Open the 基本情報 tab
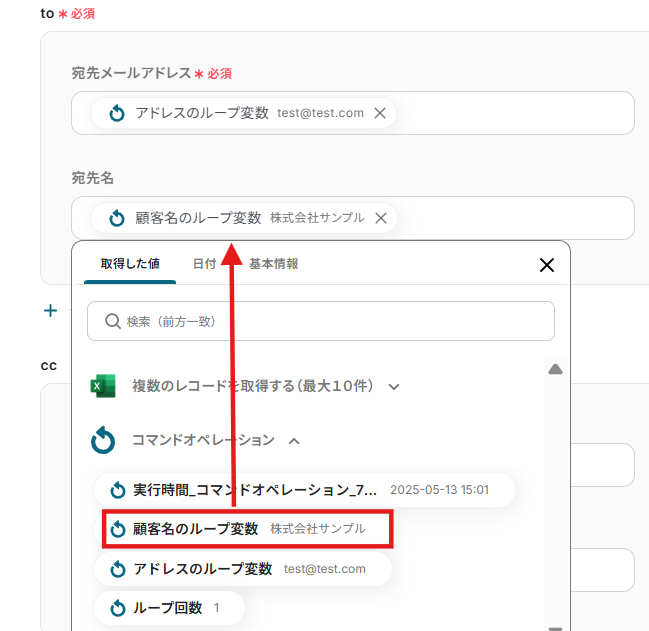 click(273, 264)
